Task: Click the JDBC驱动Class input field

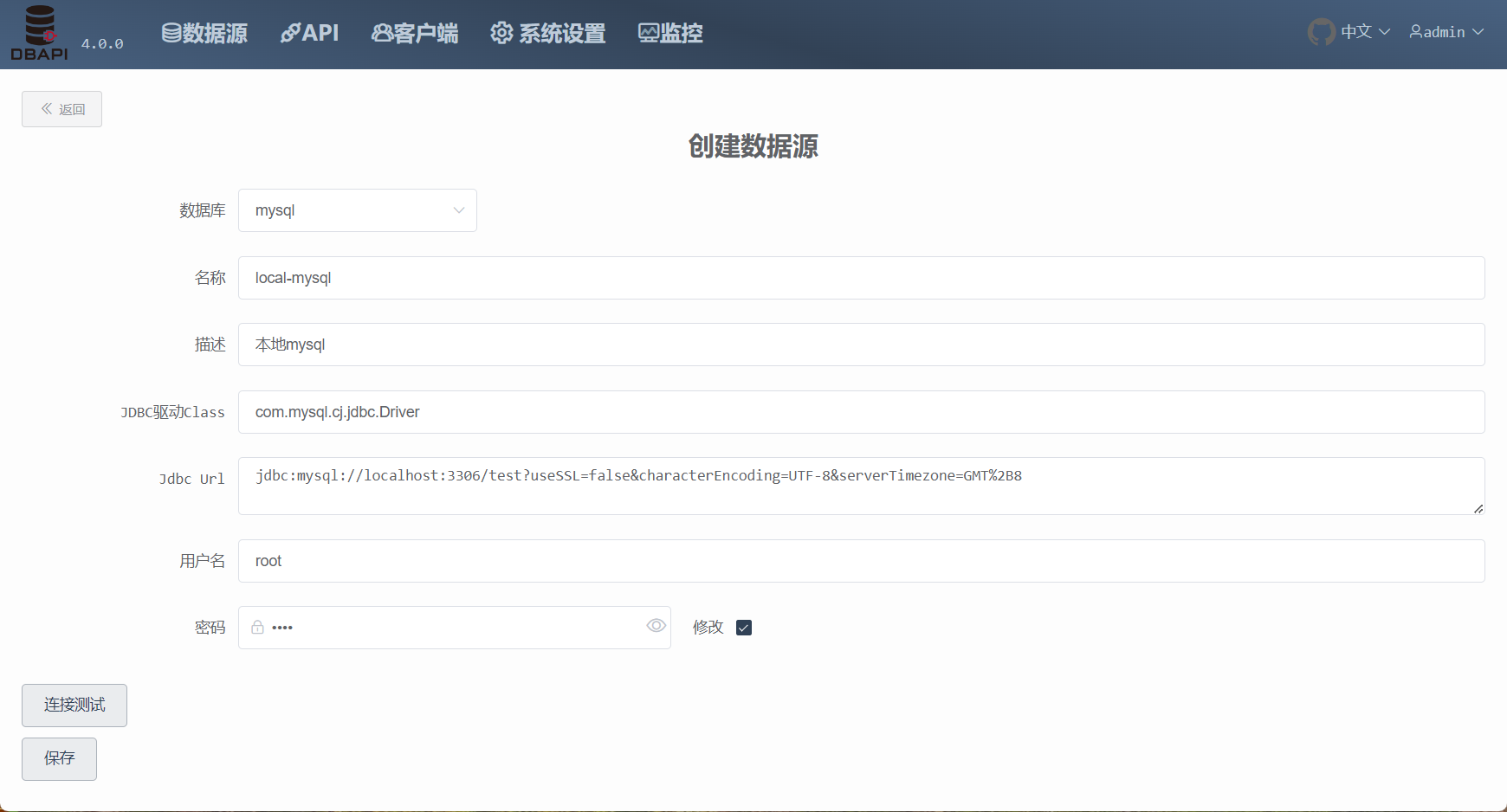Action: point(862,412)
